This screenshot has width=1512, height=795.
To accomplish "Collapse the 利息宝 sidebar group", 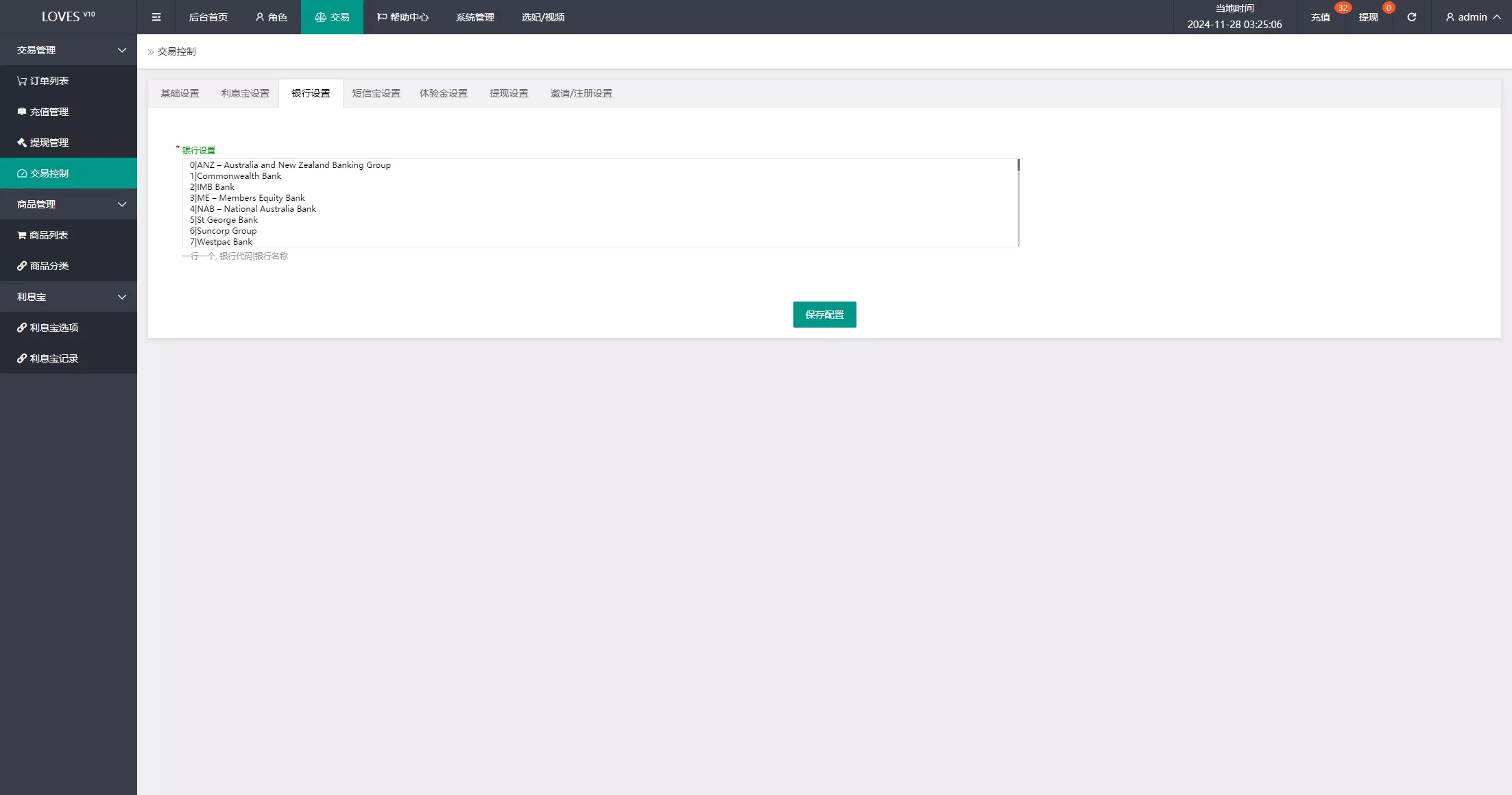I will [69, 297].
